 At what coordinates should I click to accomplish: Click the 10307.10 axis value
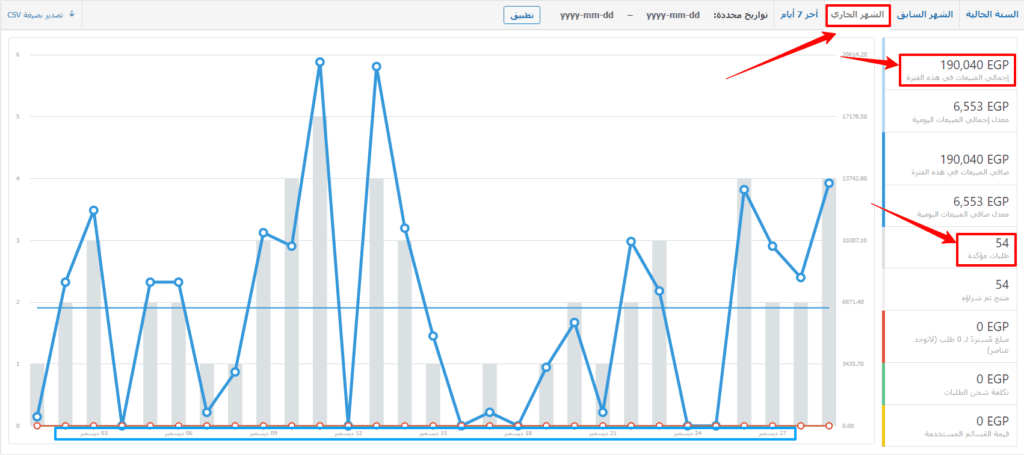[854, 240]
